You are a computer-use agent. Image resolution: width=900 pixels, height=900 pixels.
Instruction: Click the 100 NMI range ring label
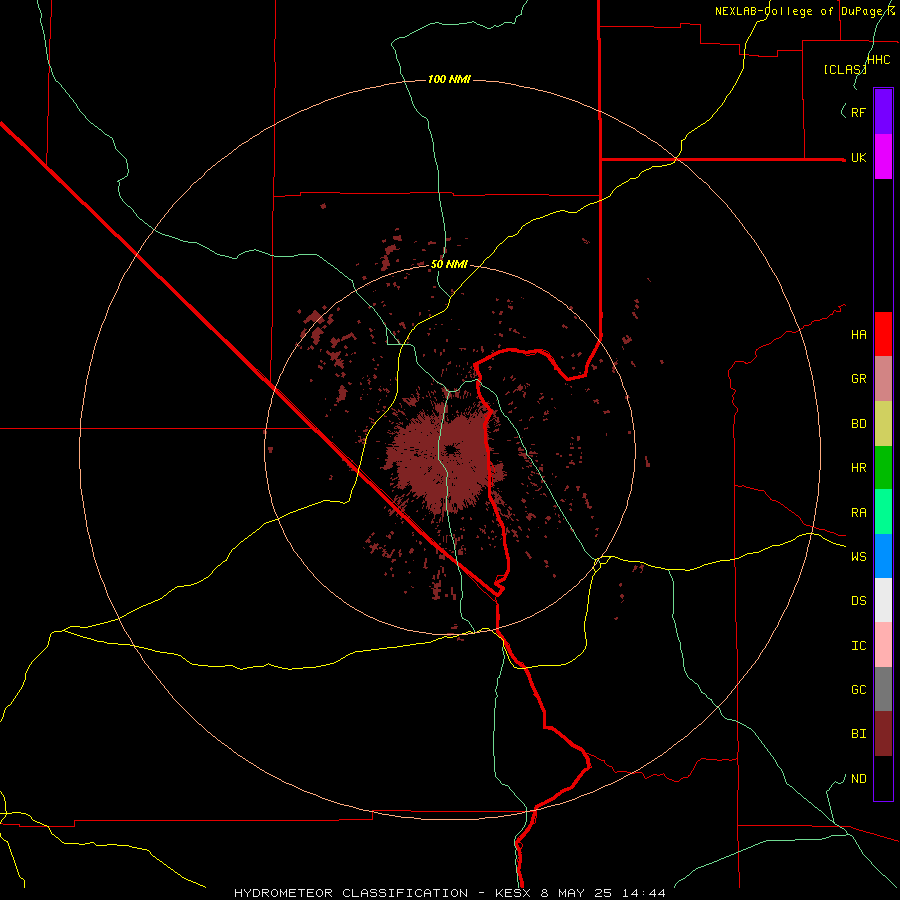pos(449,79)
